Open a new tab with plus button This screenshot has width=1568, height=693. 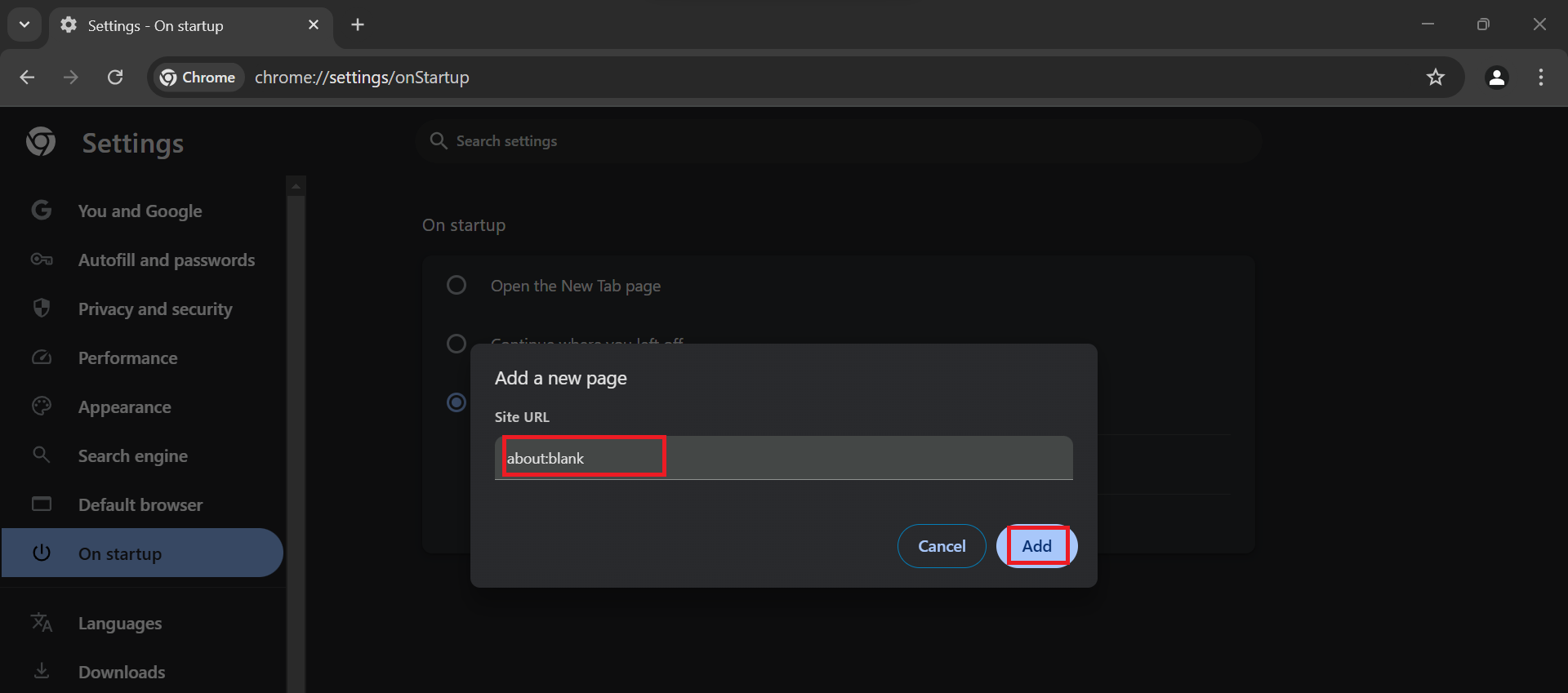point(358,24)
